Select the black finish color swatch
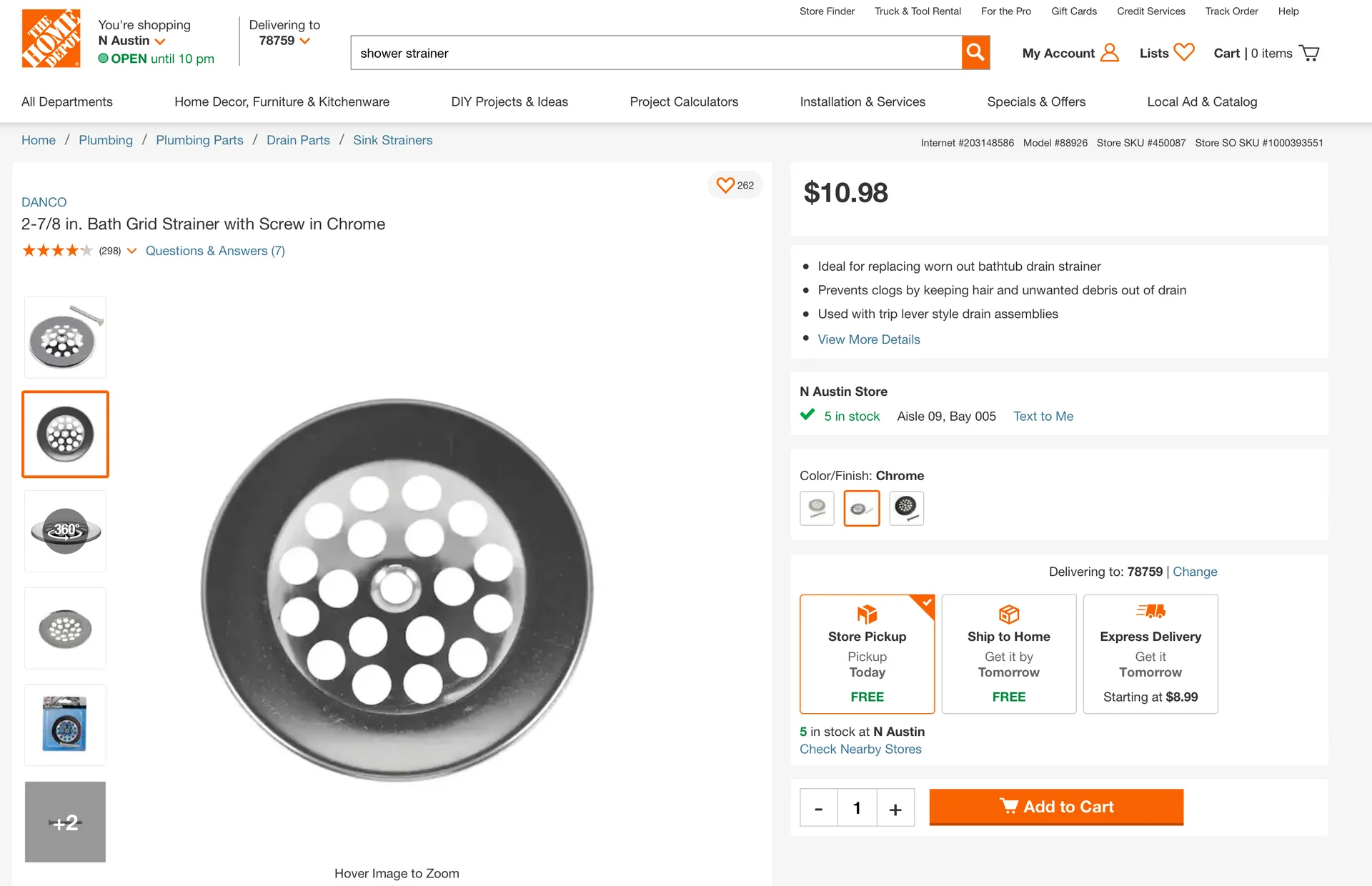 click(906, 508)
